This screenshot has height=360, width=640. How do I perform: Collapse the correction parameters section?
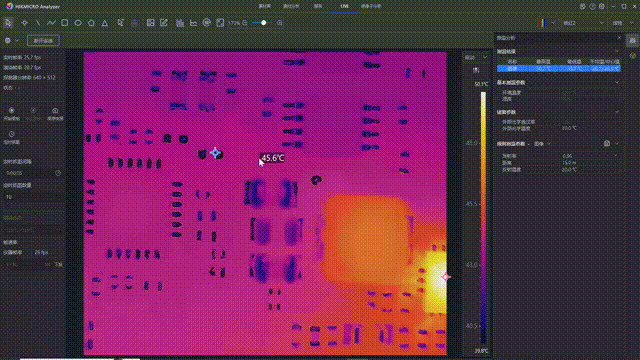616,112
